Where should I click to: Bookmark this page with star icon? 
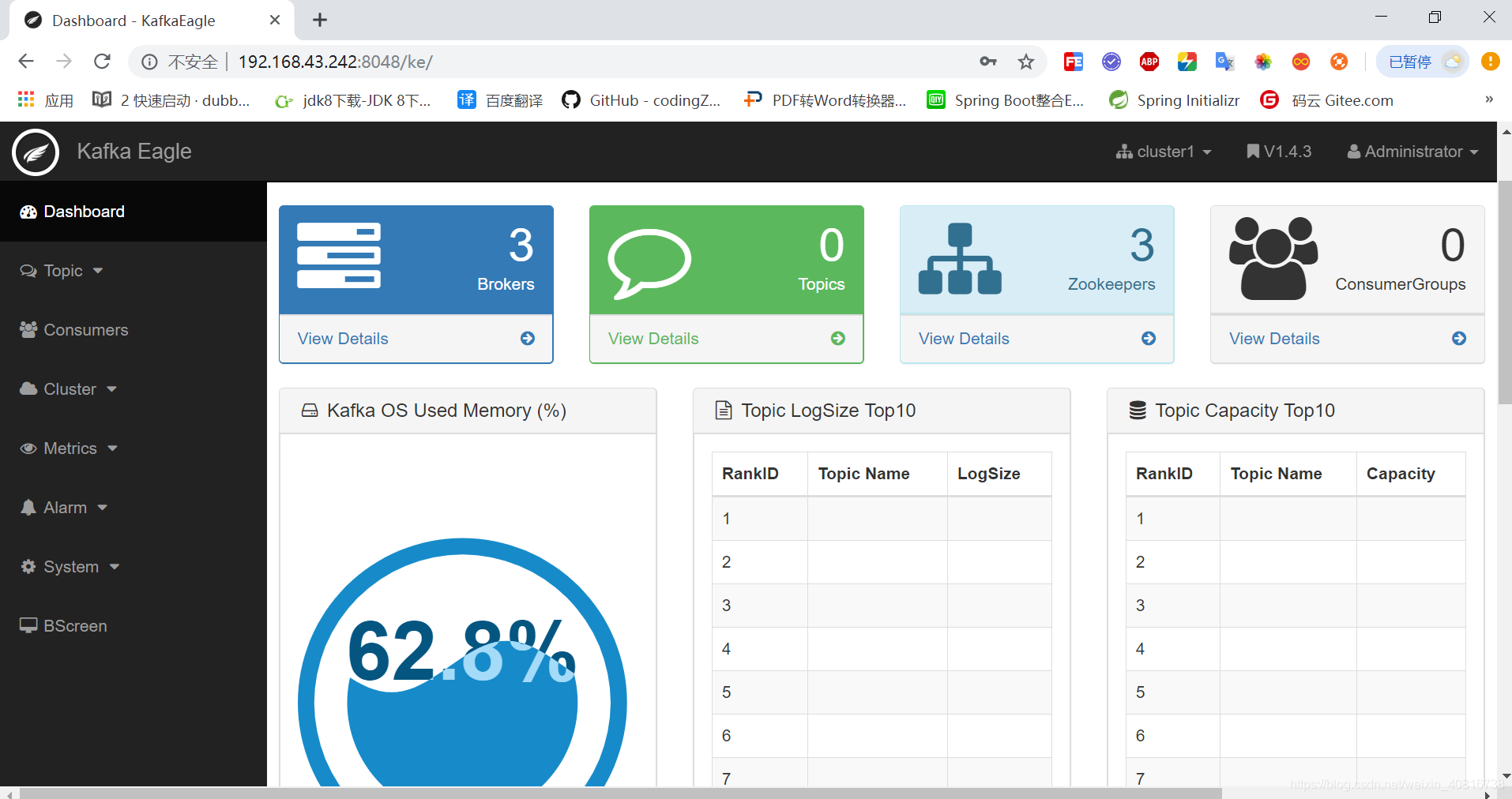point(1025,62)
